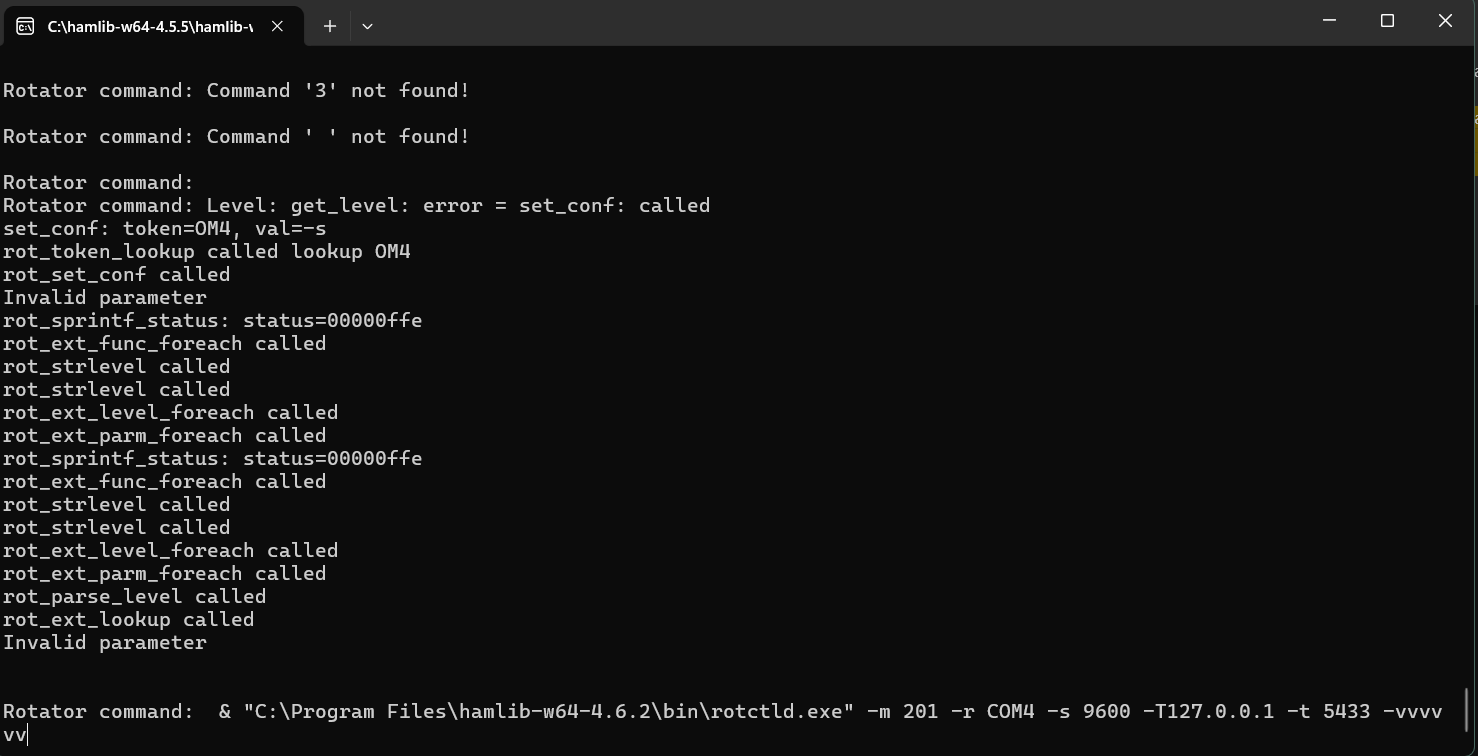Expand the new tab profile dropdown

tap(367, 27)
